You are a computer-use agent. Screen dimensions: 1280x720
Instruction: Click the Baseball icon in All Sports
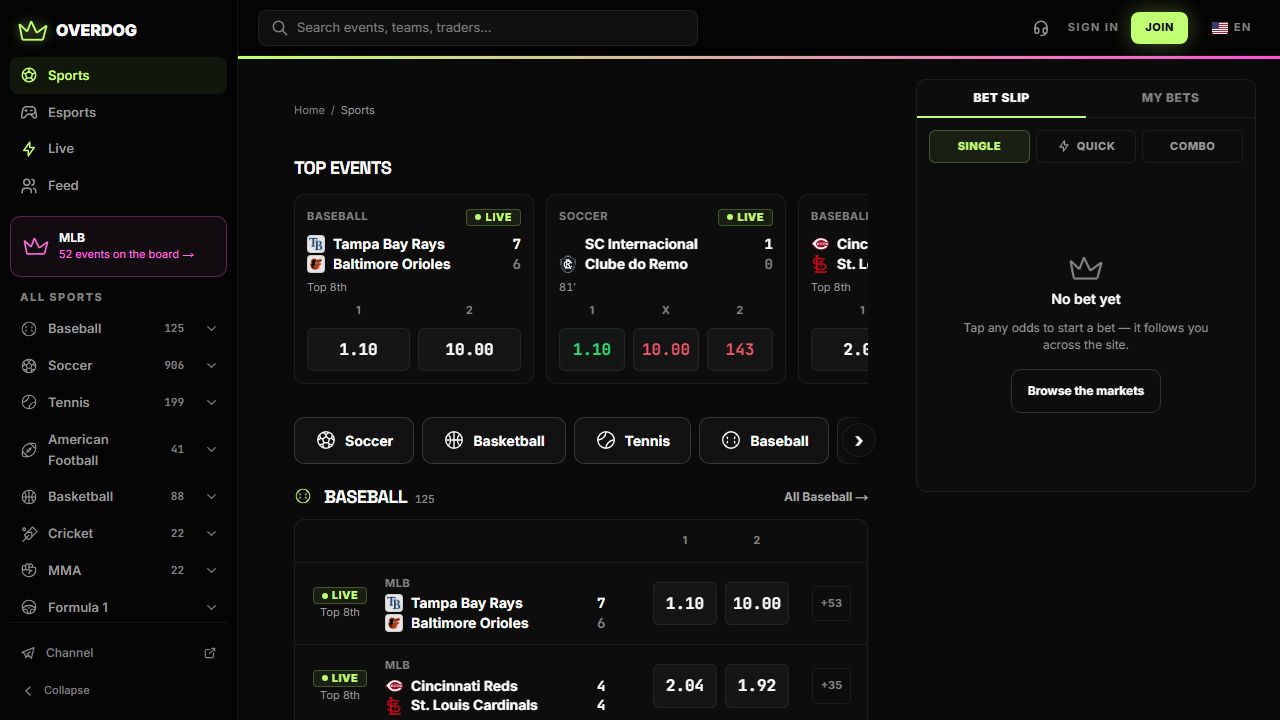tap(29, 328)
